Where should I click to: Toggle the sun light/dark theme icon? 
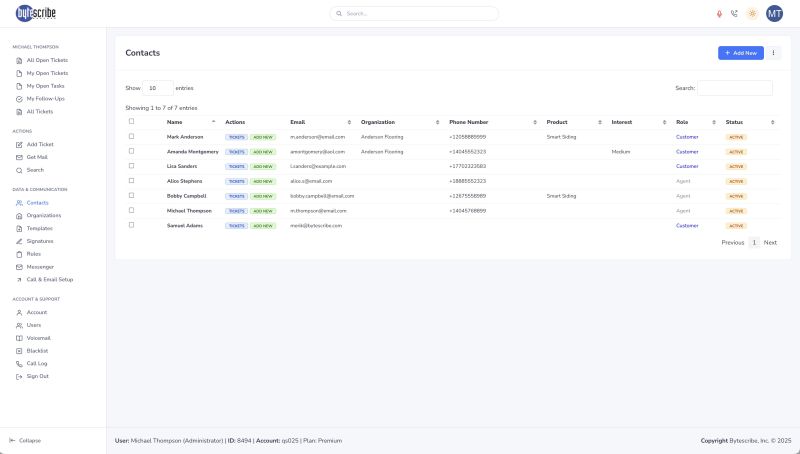pos(752,13)
